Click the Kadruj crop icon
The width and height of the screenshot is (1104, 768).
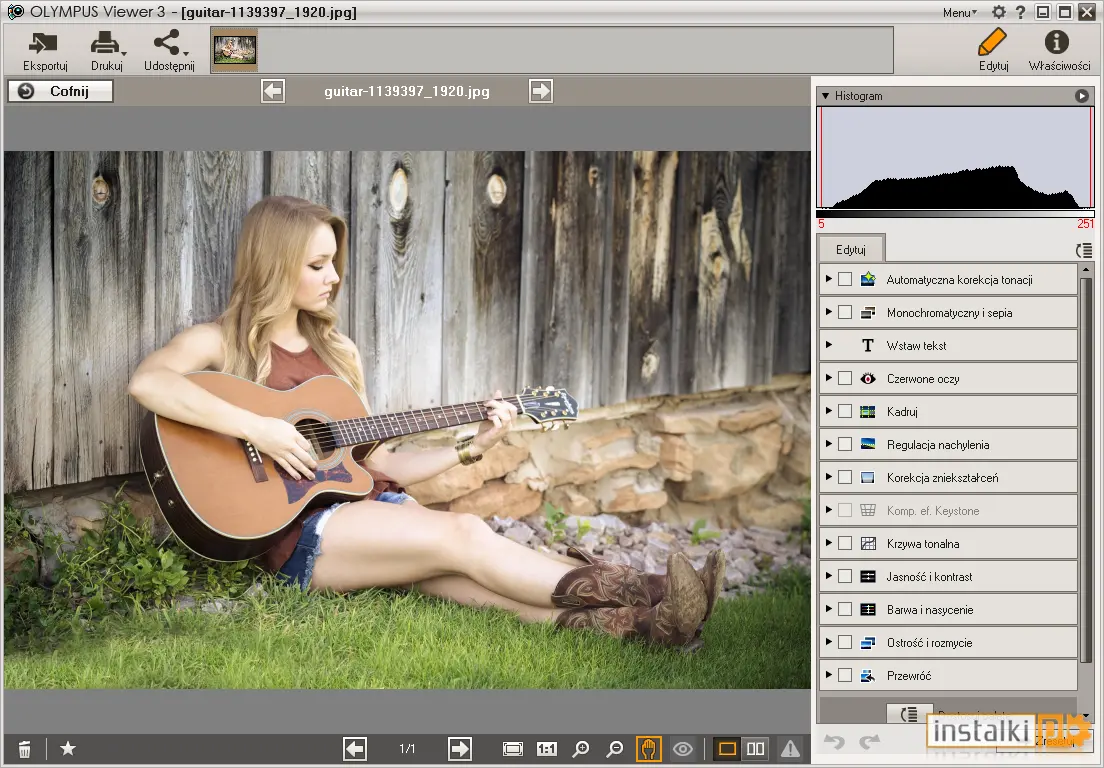(868, 412)
